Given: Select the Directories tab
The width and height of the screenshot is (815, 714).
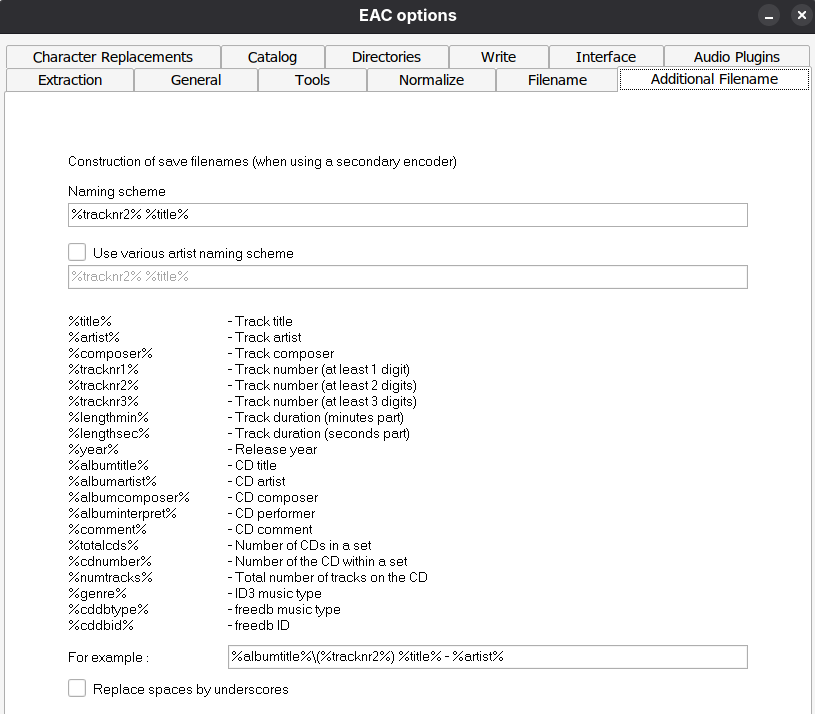Looking at the screenshot, I should [x=386, y=57].
